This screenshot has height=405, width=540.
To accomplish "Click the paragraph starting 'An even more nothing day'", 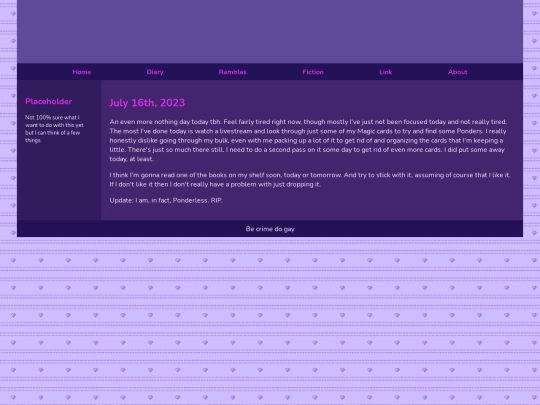I will point(309,140).
